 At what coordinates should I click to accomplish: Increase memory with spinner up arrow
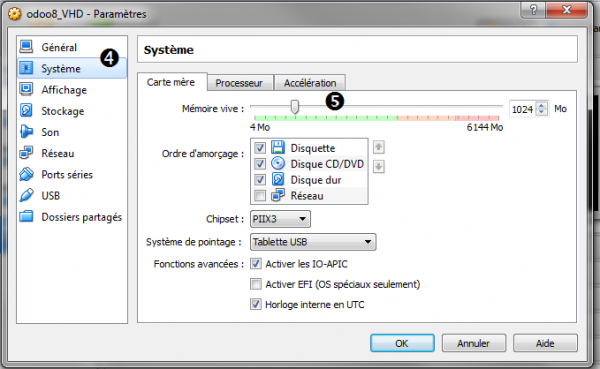pyautogui.click(x=541, y=105)
